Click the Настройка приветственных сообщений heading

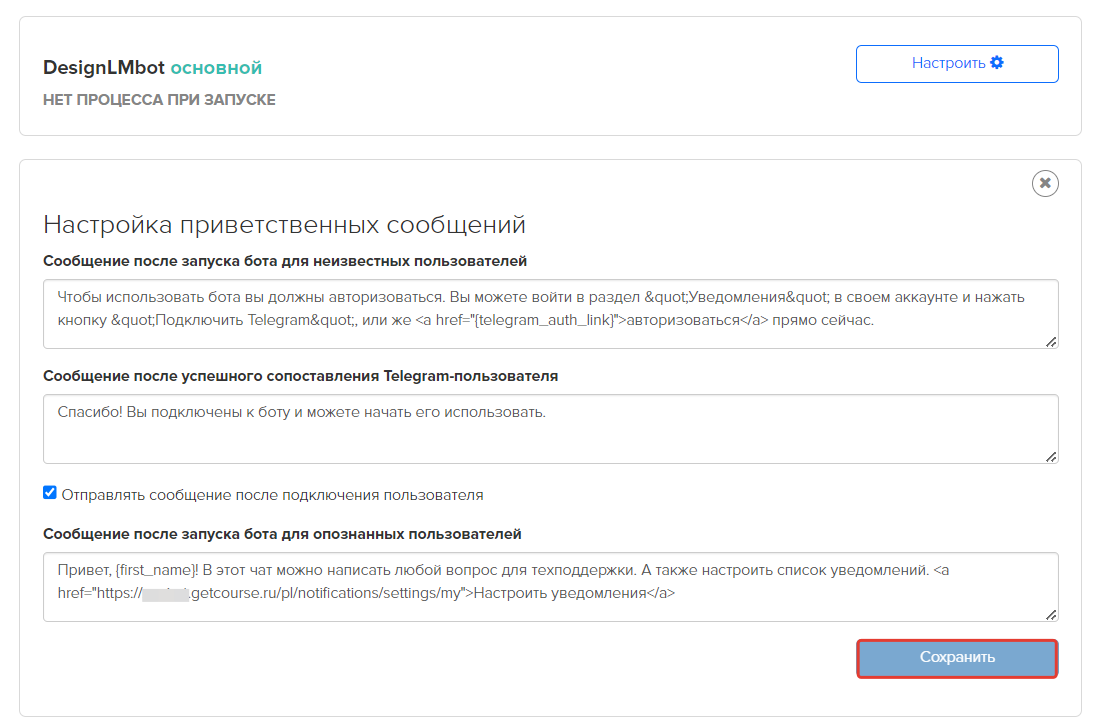click(x=284, y=225)
